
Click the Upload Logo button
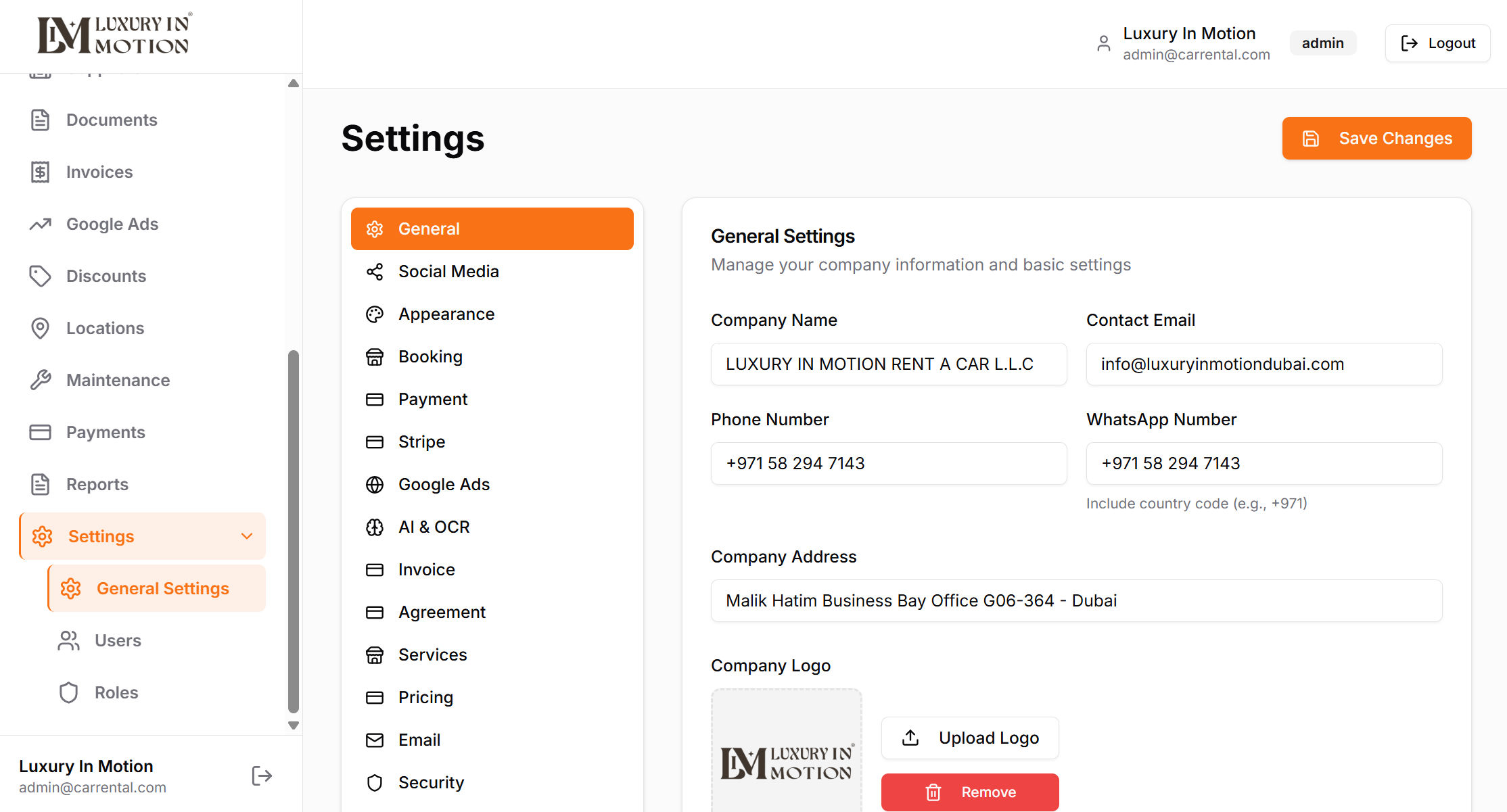point(970,738)
